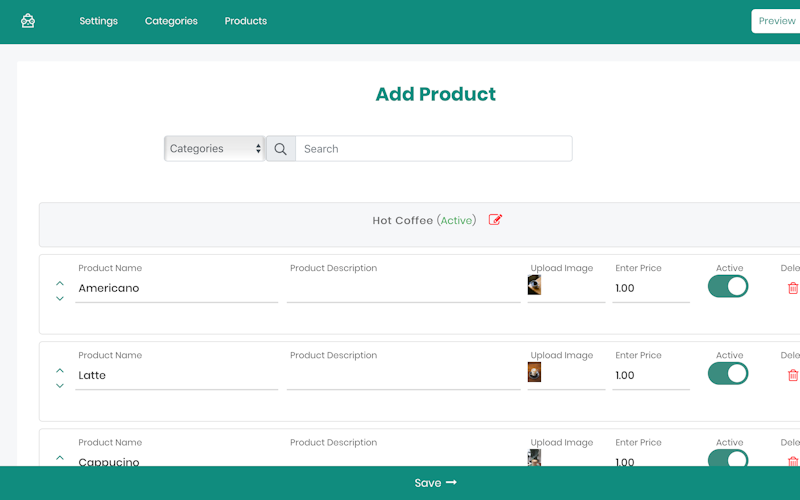Edit the Hot Coffee category icon
The image size is (800, 500).
(495, 220)
